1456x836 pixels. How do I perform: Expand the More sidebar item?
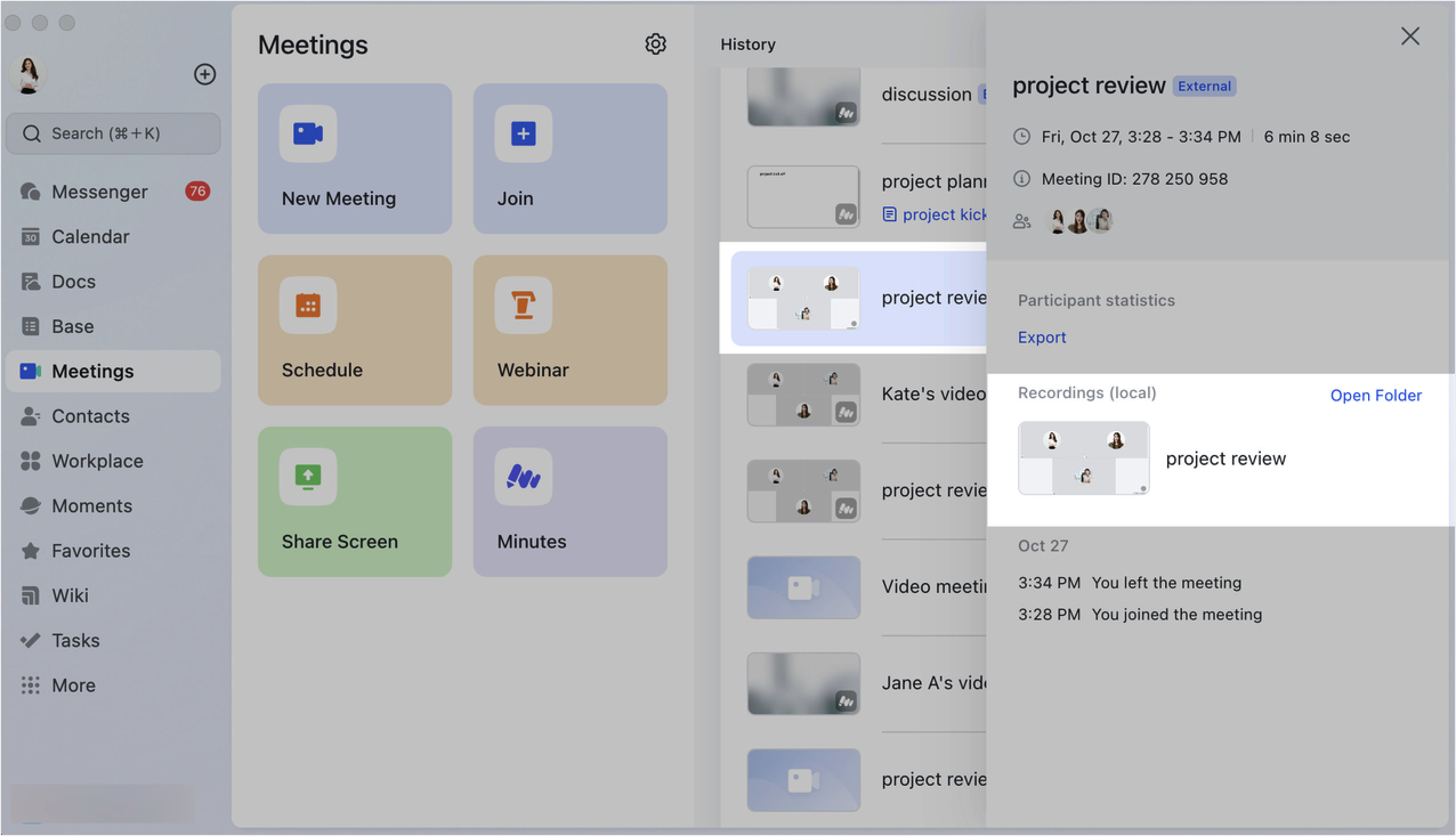[x=74, y=685]
